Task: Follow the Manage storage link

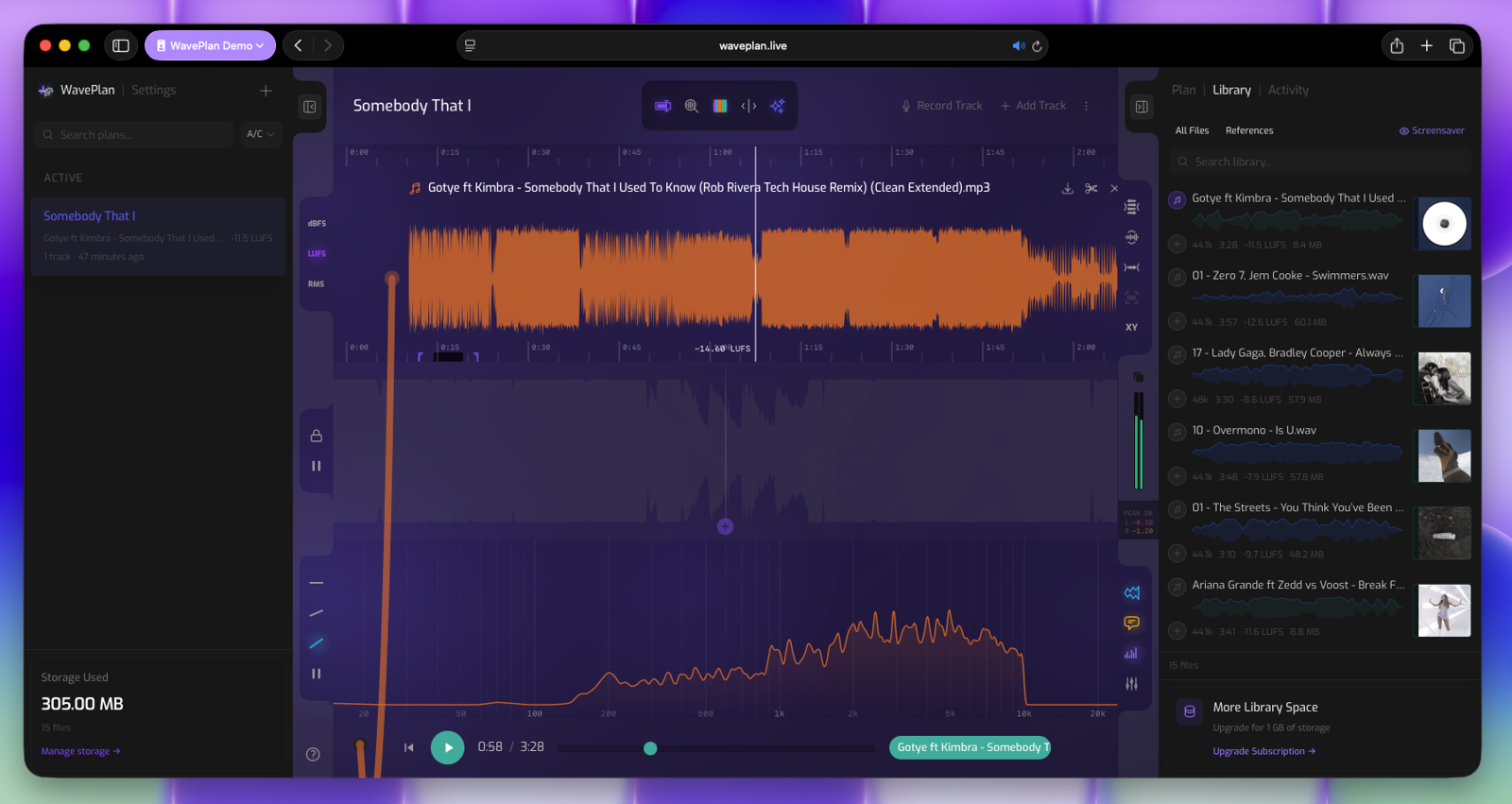Action: [80, 751]
